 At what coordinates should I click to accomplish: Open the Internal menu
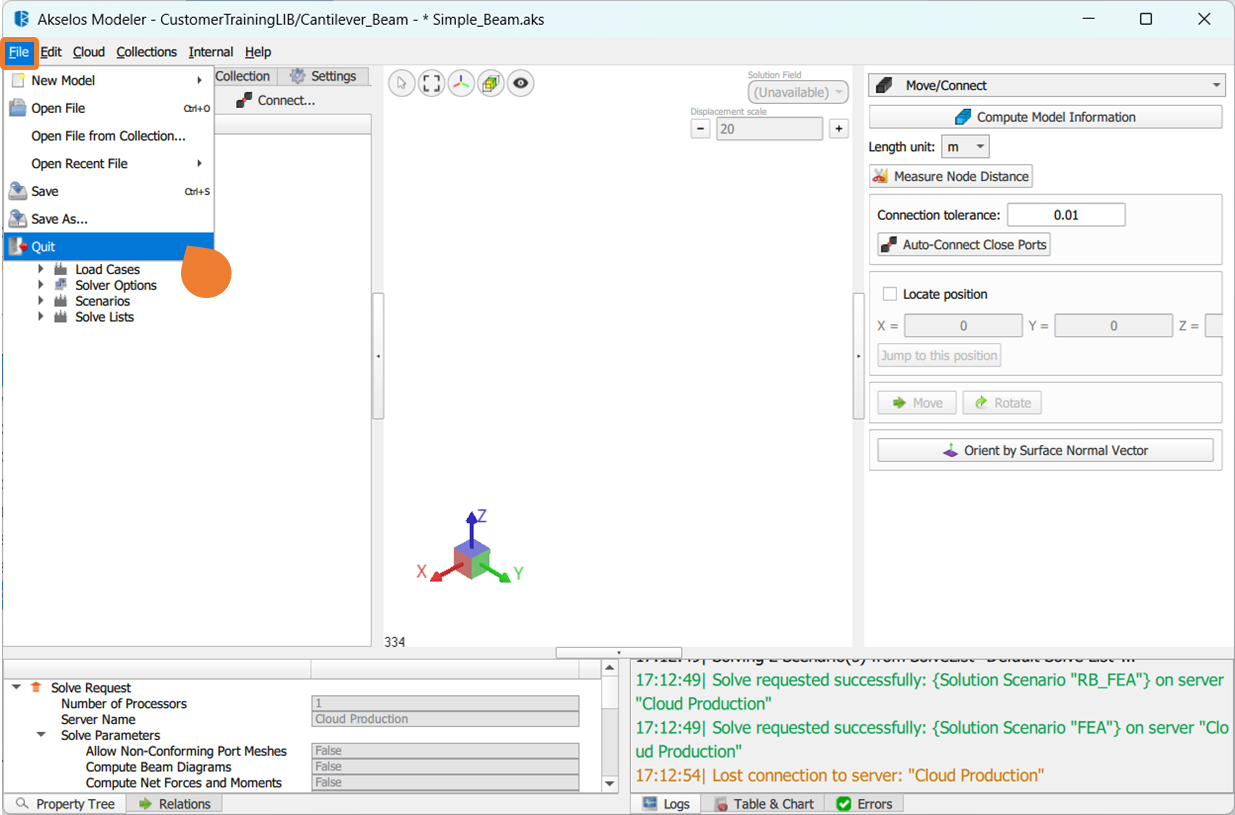coord(211,52)
